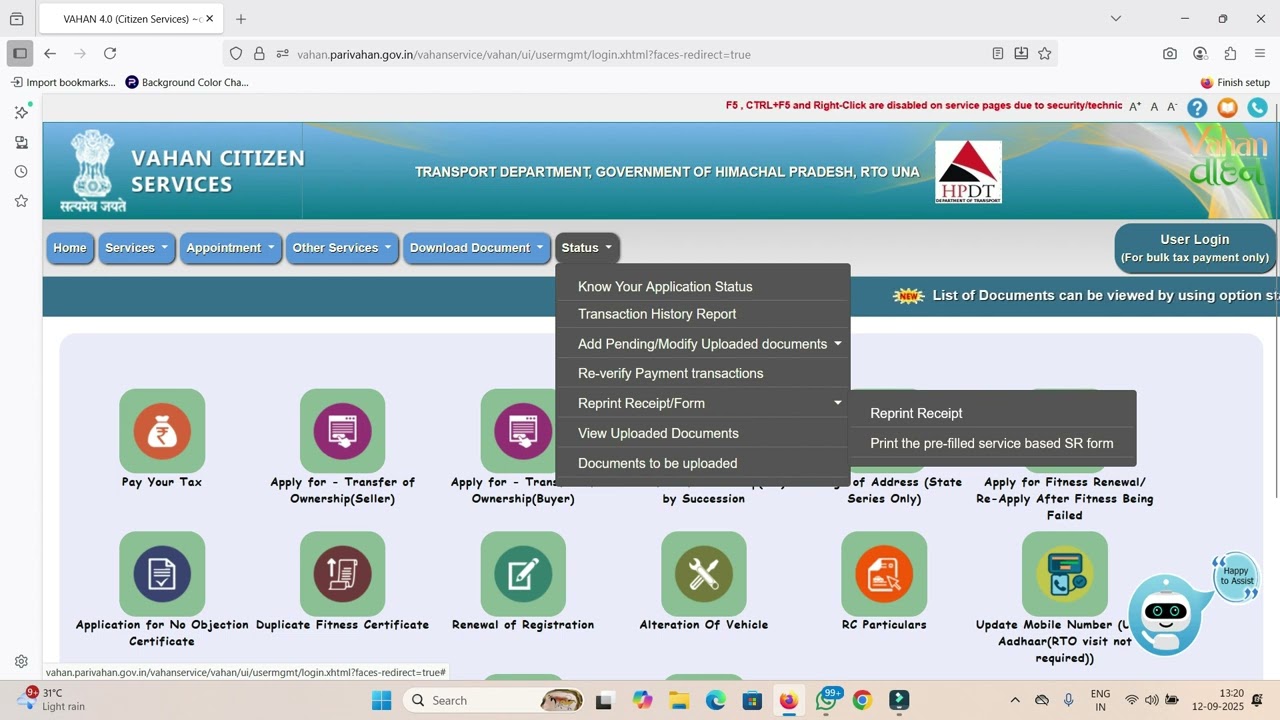Open Google Chrome from the taskbar
This screenshot has height=720, width=1280.
[x=862, y=700]
